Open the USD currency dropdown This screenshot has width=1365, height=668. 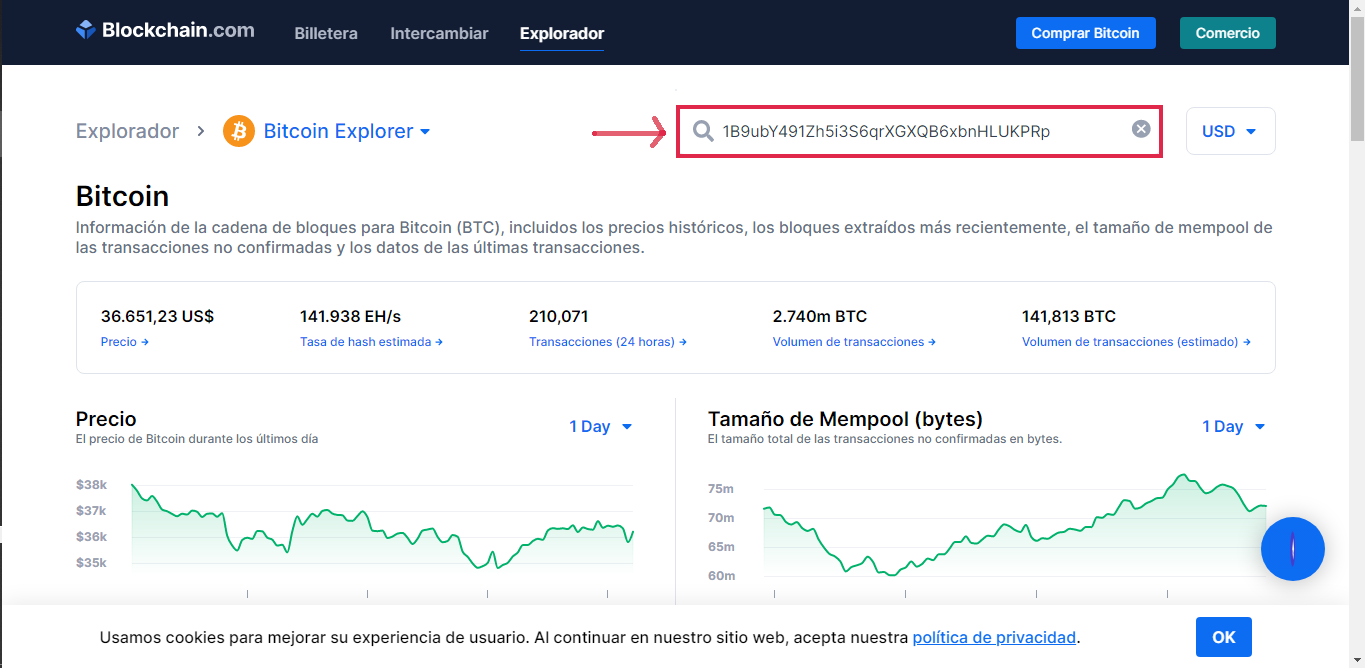(1230, 131)
